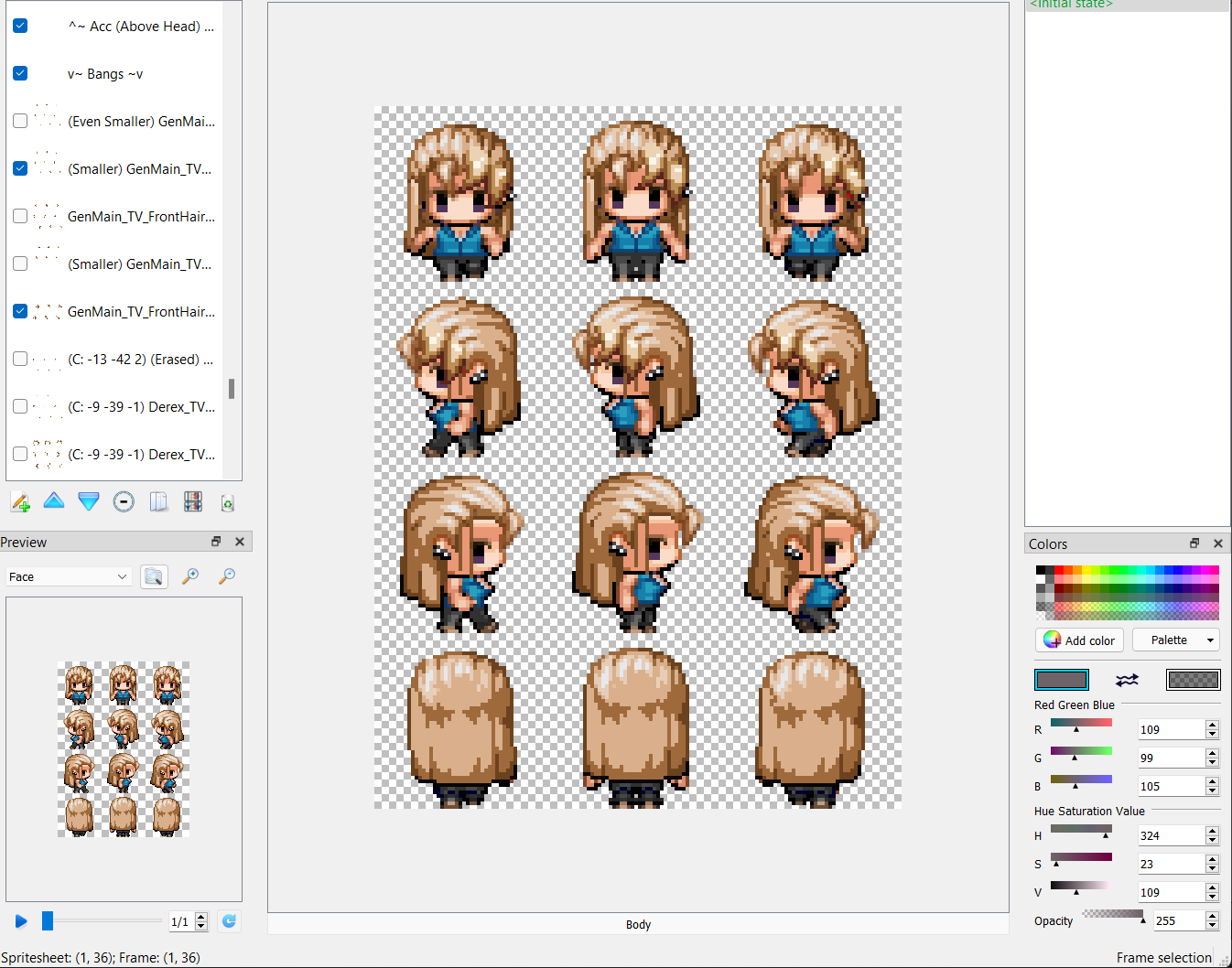Screen dimensions: 1232x968
Task: Select the <initial state> history entry
Action: (x=1127, y=5)
